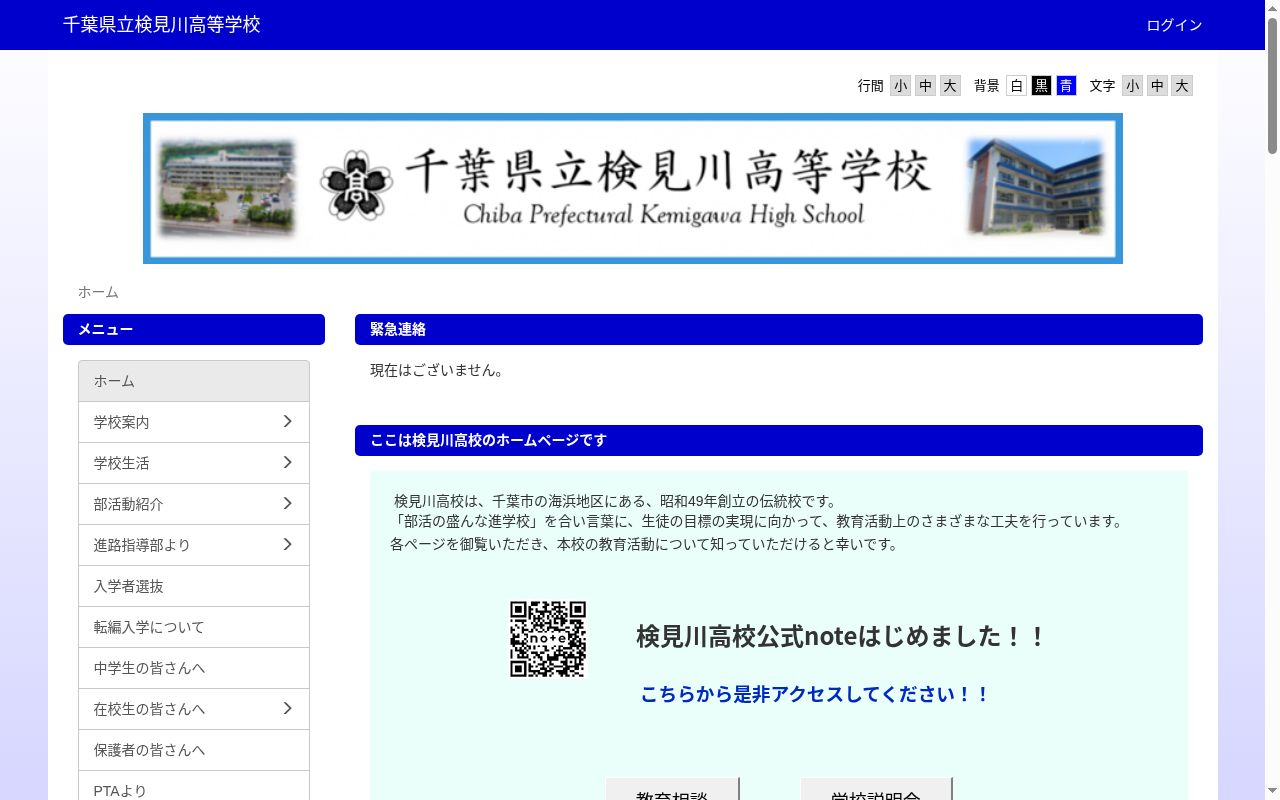The width and height of the screenshot is (1280, 800).
Task: Select ホーム in the side menu
Action: tap(194, 381)
